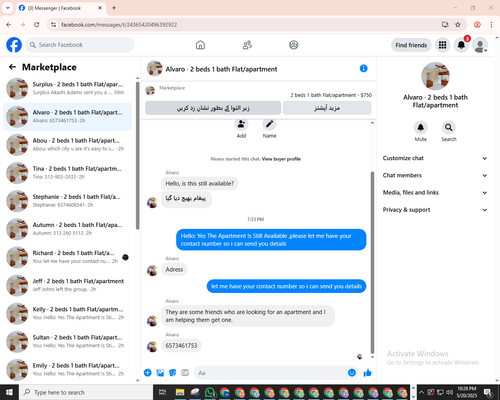This screenshot has height=400, width=500.
Task: Click the listing thumbnail in Marketplace banner
Action: pos(150,90)
